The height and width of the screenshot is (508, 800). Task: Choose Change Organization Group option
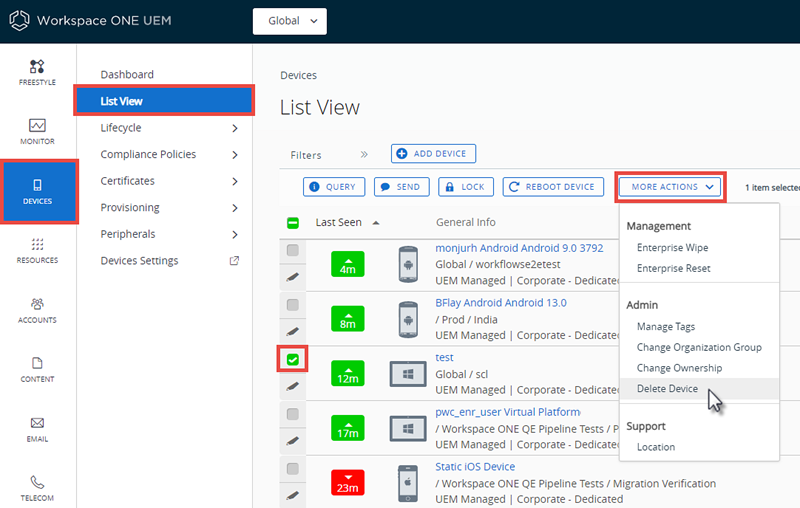tap(699, 347)
